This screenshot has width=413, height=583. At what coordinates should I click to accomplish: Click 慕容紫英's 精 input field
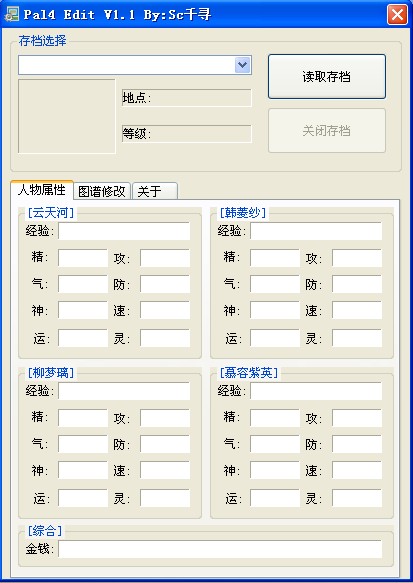(275, 418)
